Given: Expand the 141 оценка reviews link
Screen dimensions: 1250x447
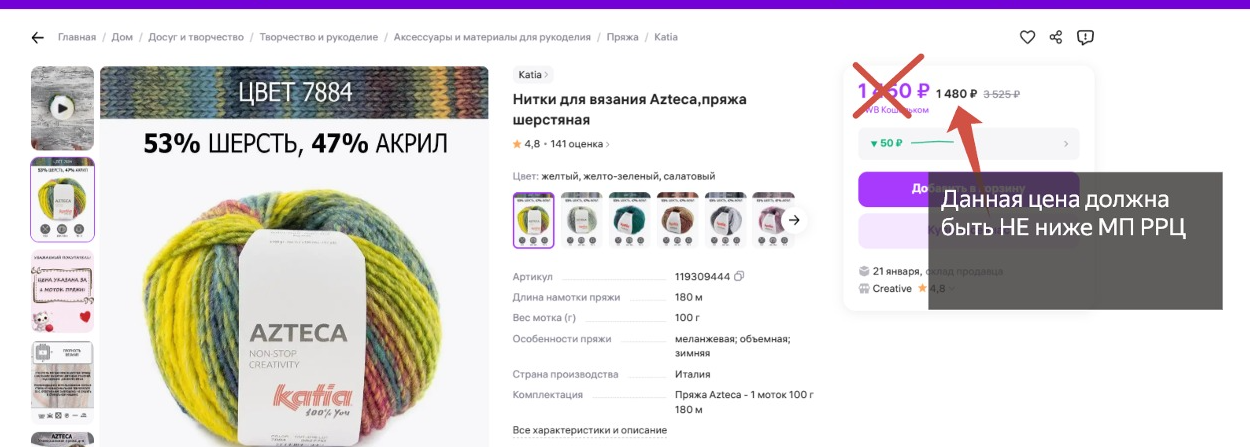Looking at the screenshot, I should (580, 144).
